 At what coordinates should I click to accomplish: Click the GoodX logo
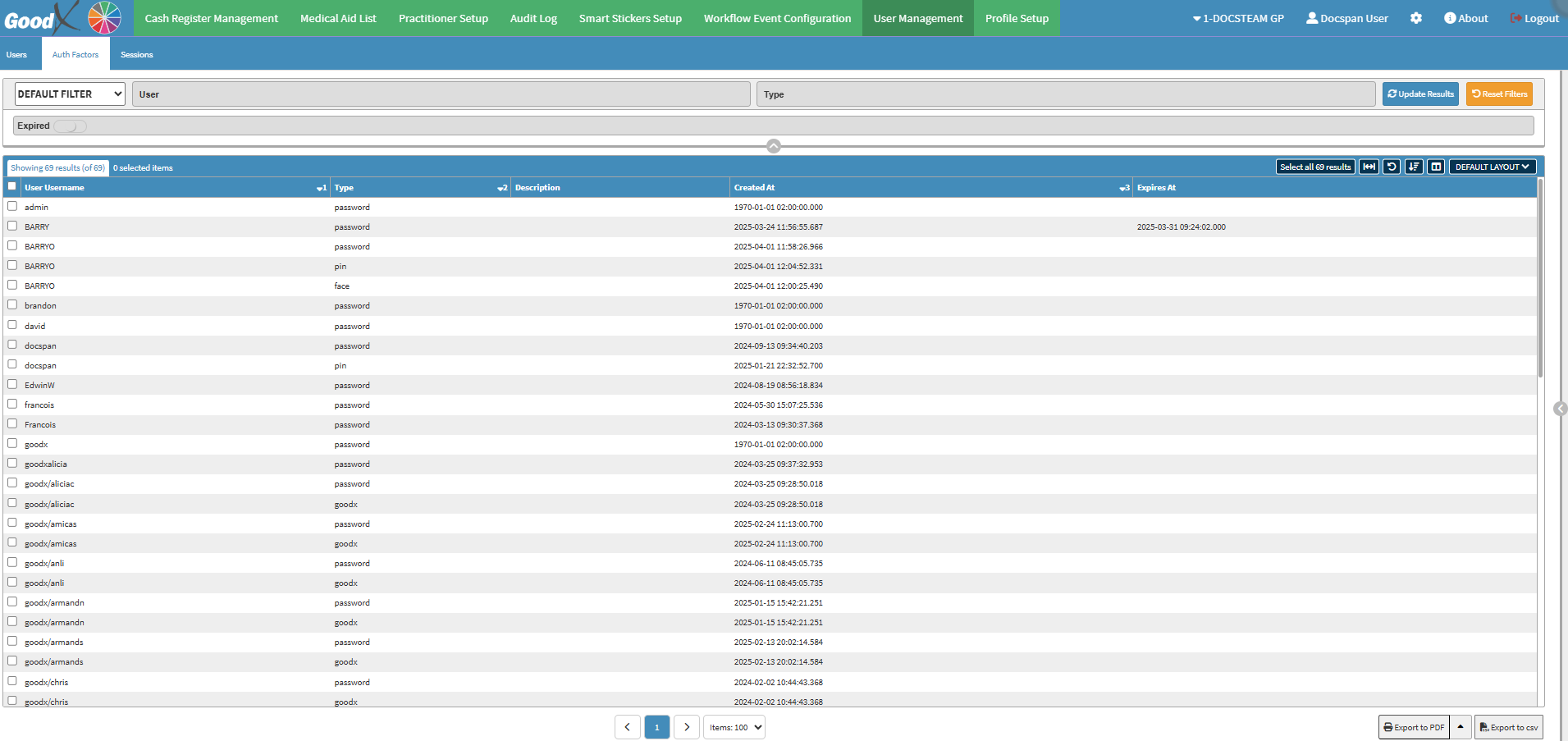pos(41,17)
